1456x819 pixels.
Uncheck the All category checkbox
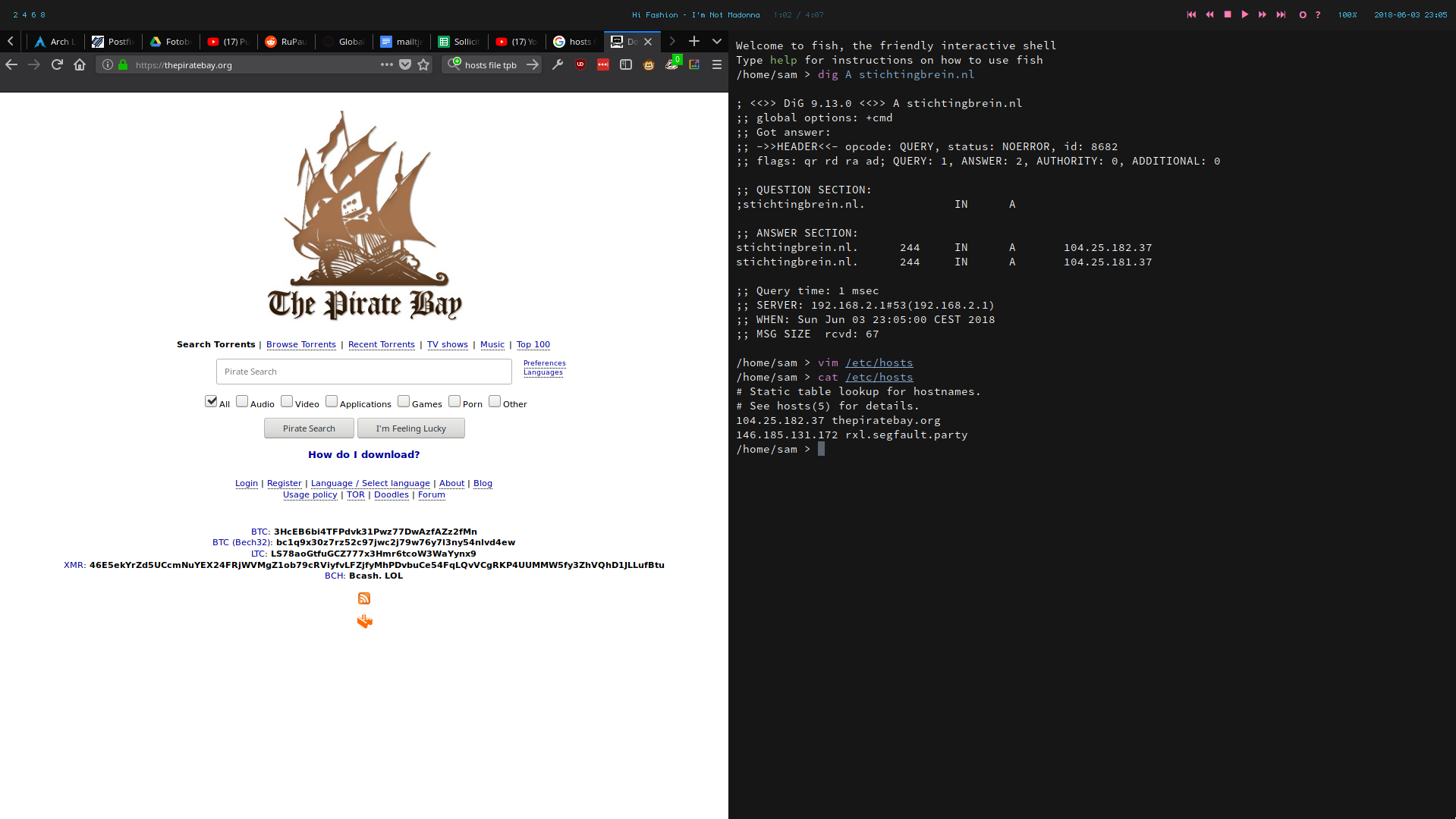click(x=211, y=401)
